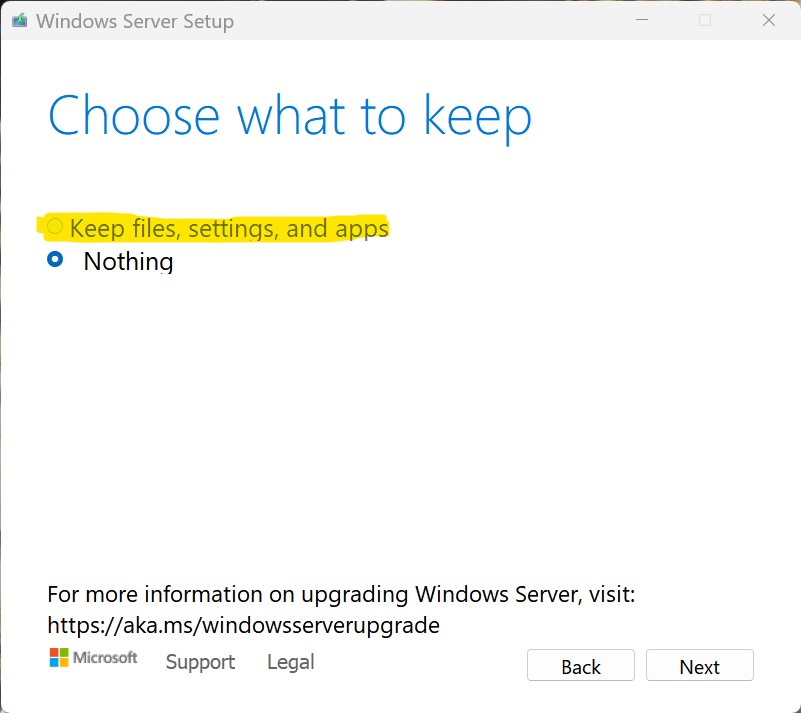Click the four-color Microsoft logo squares

(59, 657)
